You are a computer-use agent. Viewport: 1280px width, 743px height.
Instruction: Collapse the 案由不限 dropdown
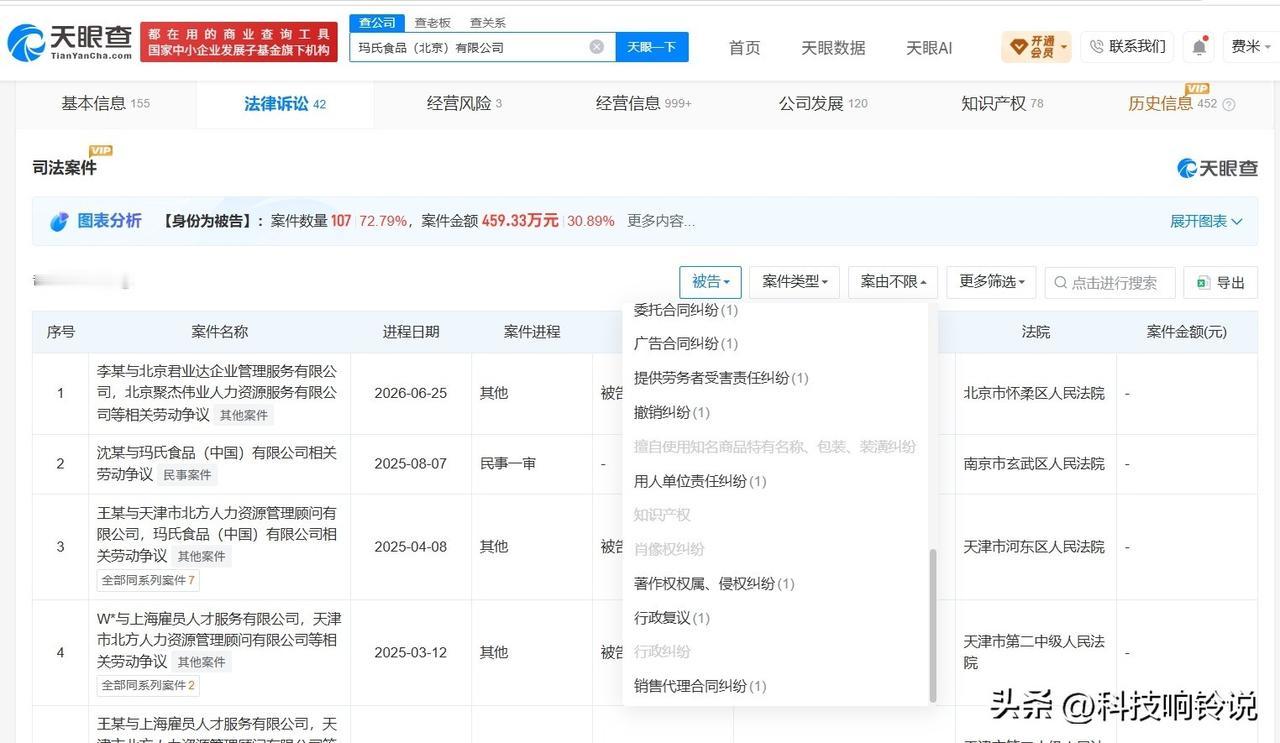(893, 282)
